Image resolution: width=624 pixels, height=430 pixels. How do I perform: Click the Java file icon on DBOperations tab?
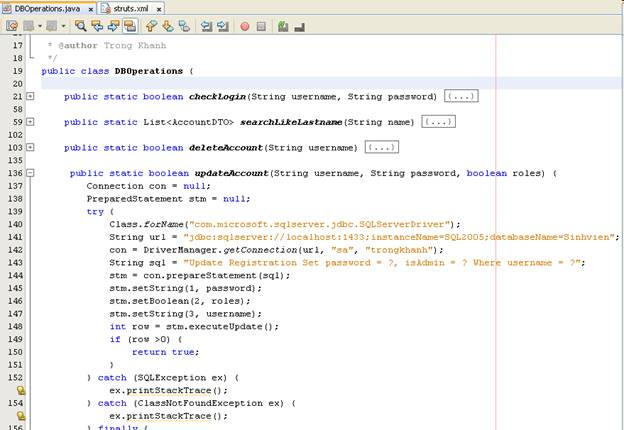point(7,8)
